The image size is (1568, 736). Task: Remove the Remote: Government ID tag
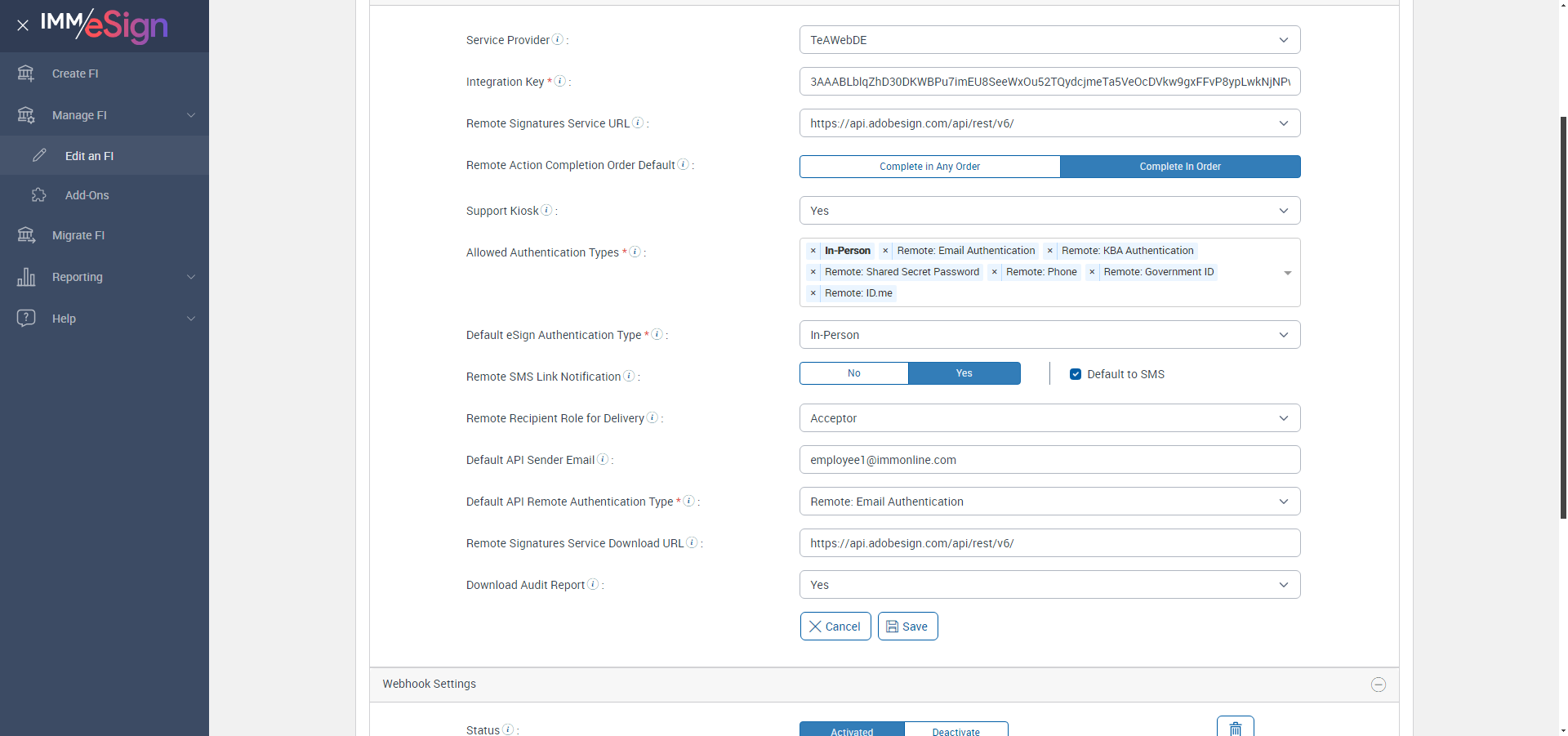tap(1092, 272)
